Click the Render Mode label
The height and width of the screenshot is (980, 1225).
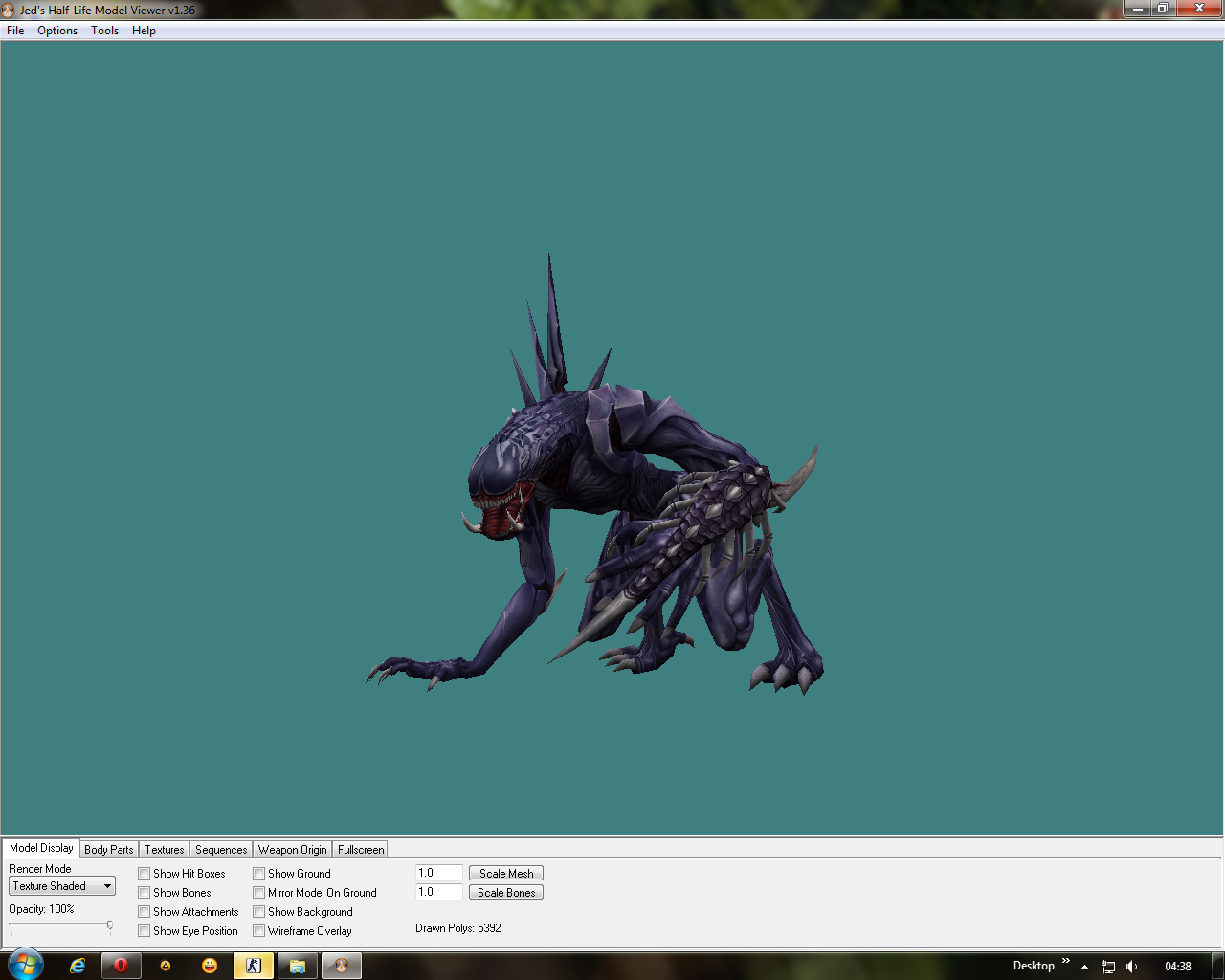[40, 869]
